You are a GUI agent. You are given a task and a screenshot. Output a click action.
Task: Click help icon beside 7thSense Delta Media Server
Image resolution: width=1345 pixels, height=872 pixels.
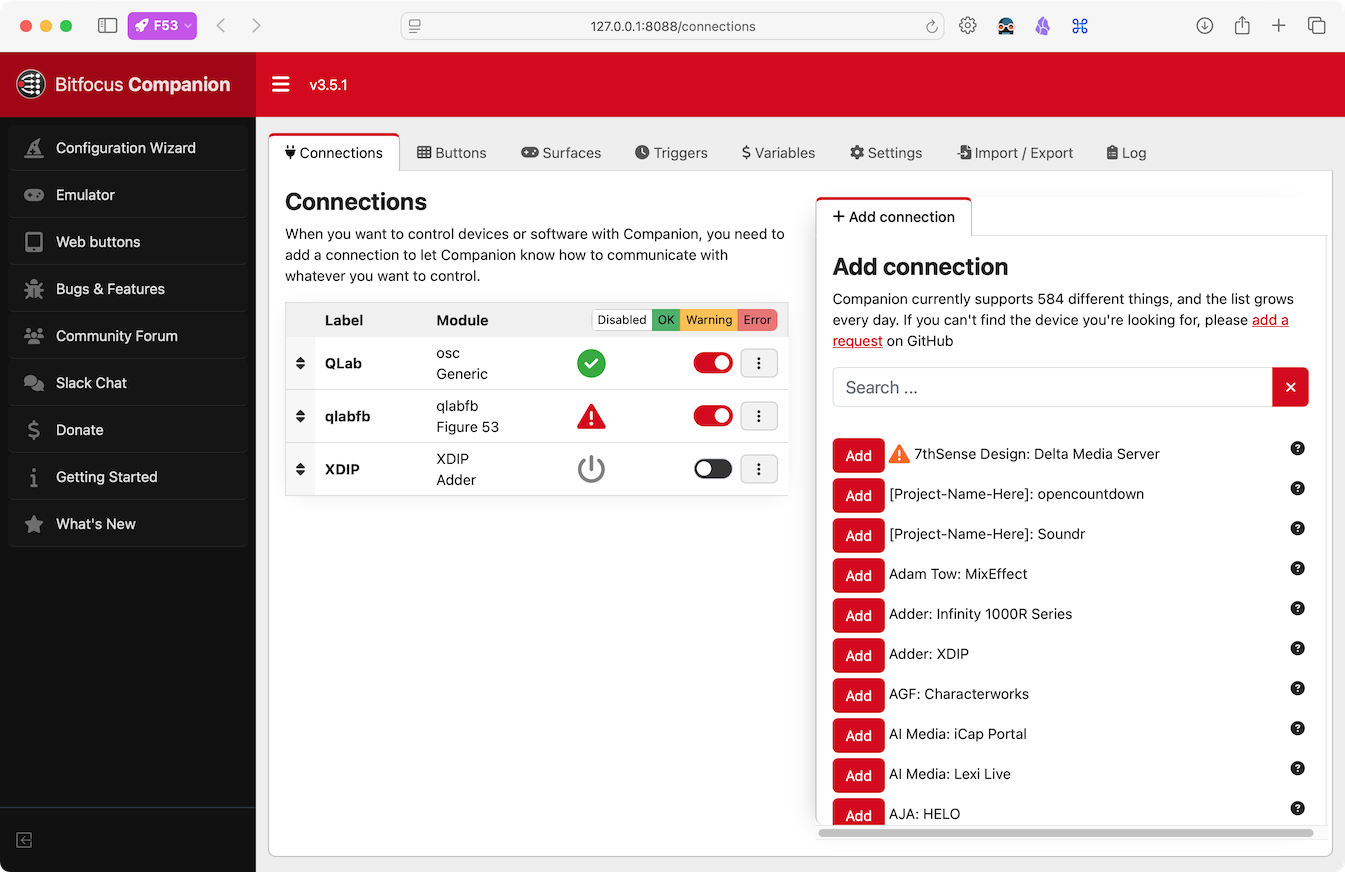[x=1297, y=448]
